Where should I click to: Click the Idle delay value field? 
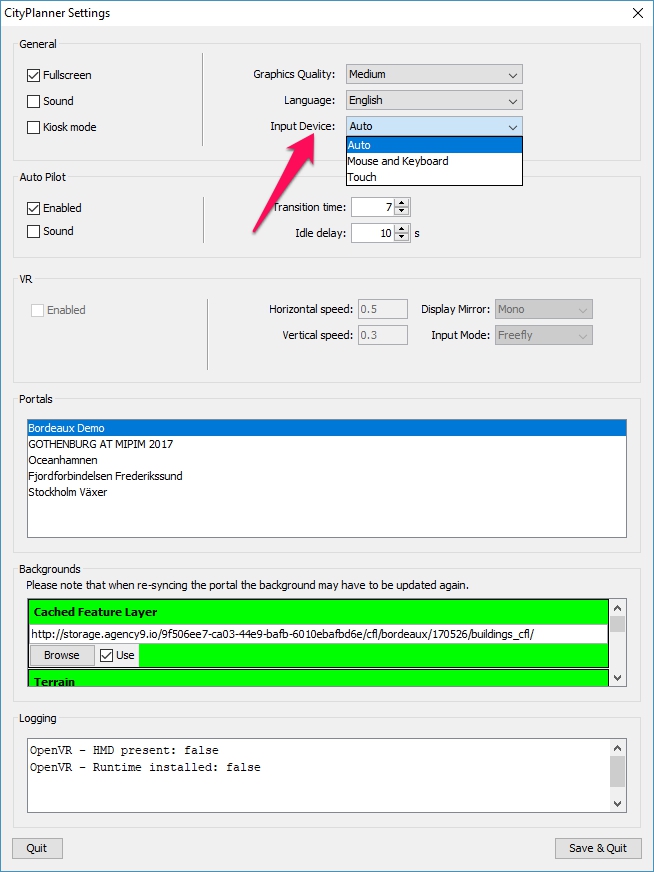point(373,233)
